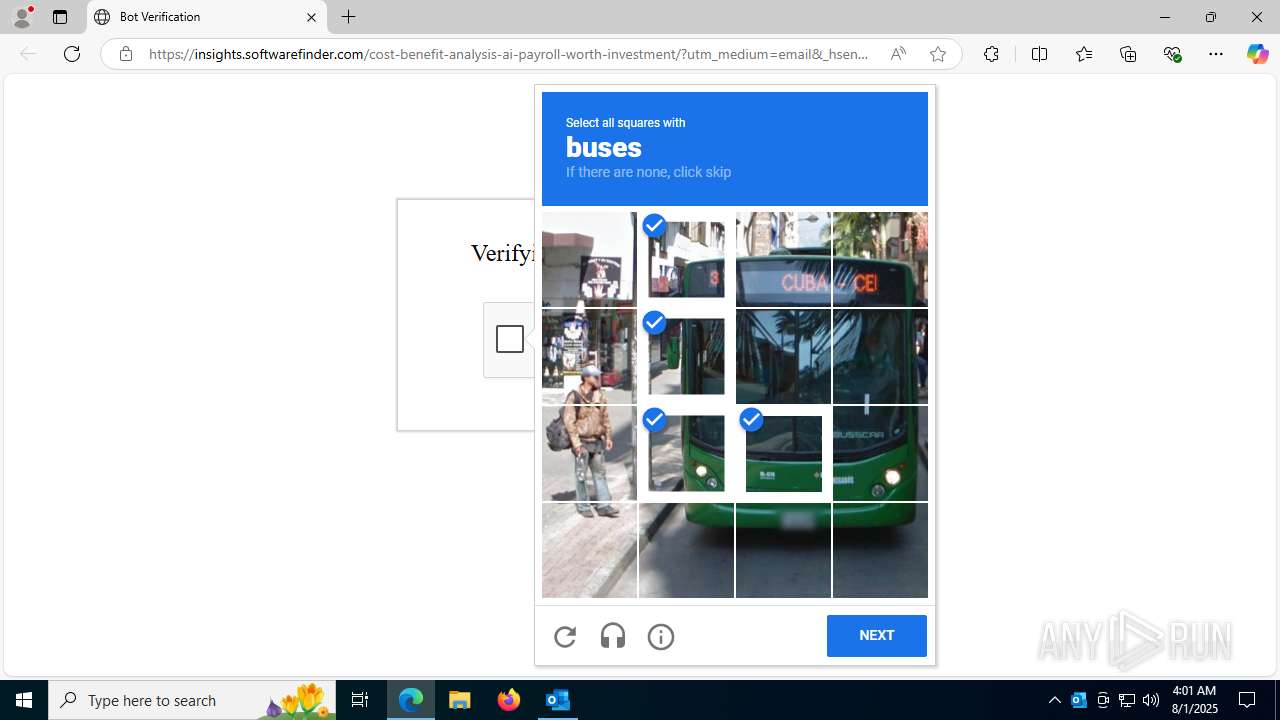Screen dimensions: 1280x720
Task: Reload the captcha challenge images
Action: click(565, 636)
